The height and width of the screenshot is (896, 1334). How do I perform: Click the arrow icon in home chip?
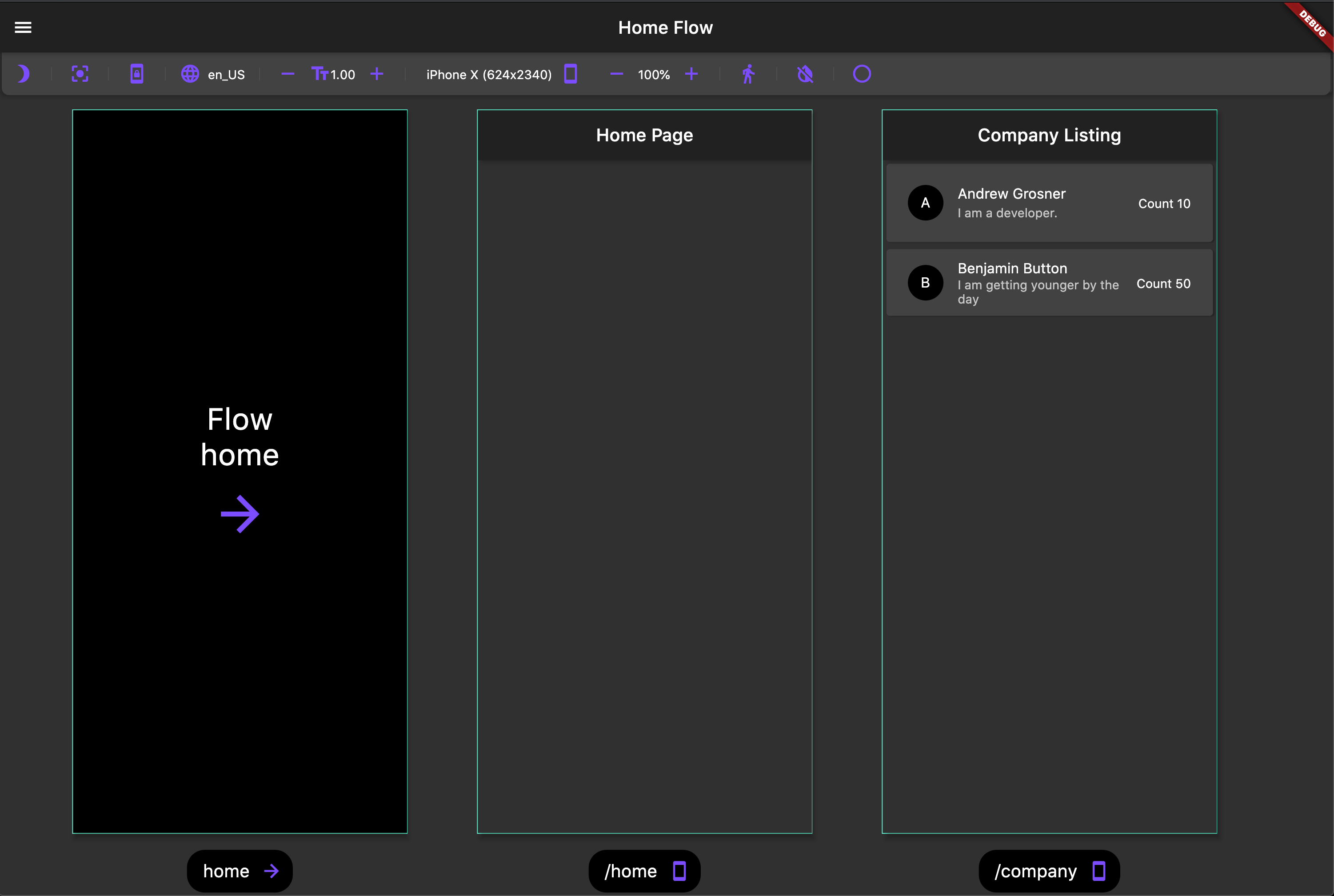coord(272,871)
